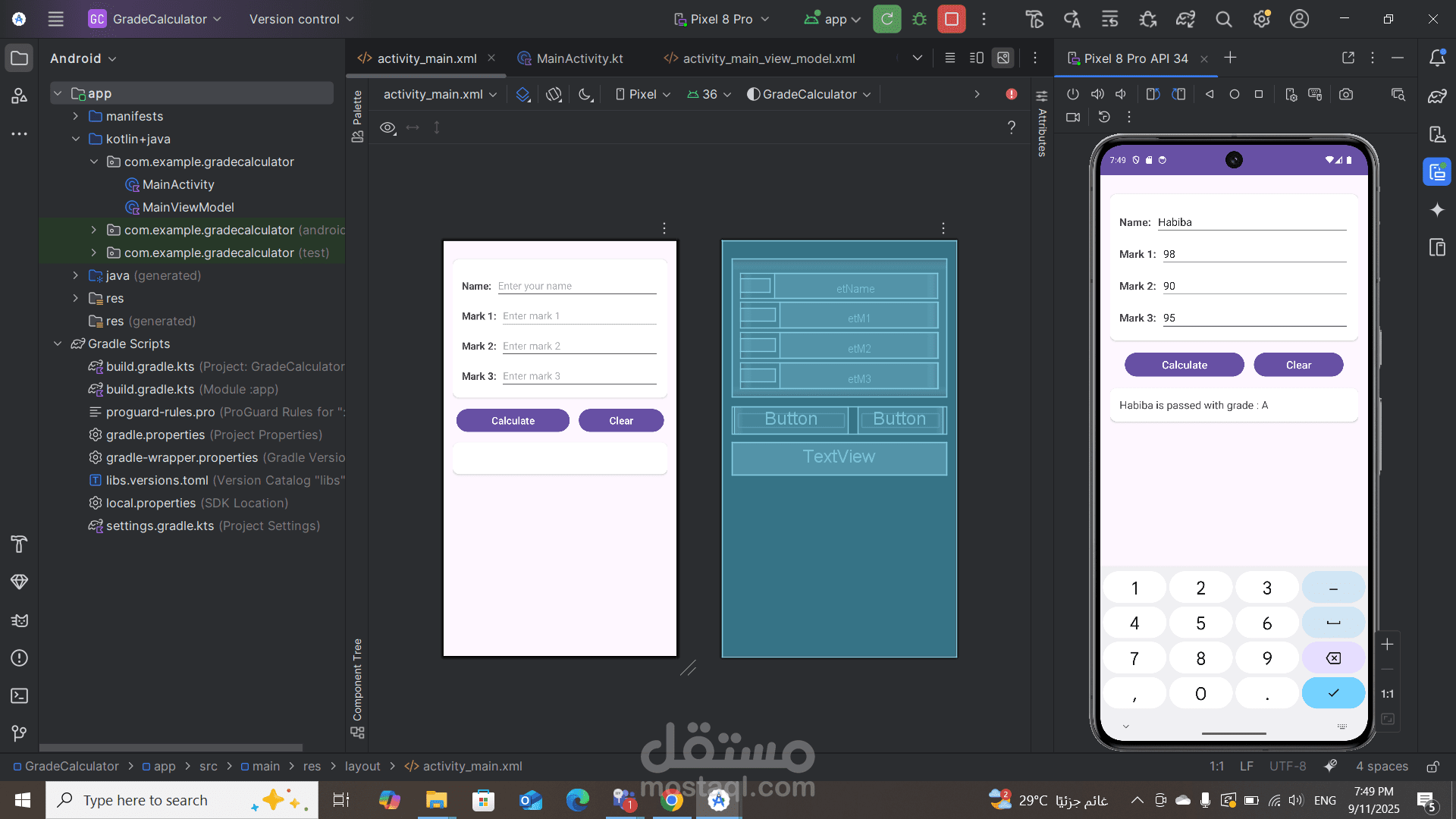
Task: Open the main hamburger menu
Action: coord(55,19)
